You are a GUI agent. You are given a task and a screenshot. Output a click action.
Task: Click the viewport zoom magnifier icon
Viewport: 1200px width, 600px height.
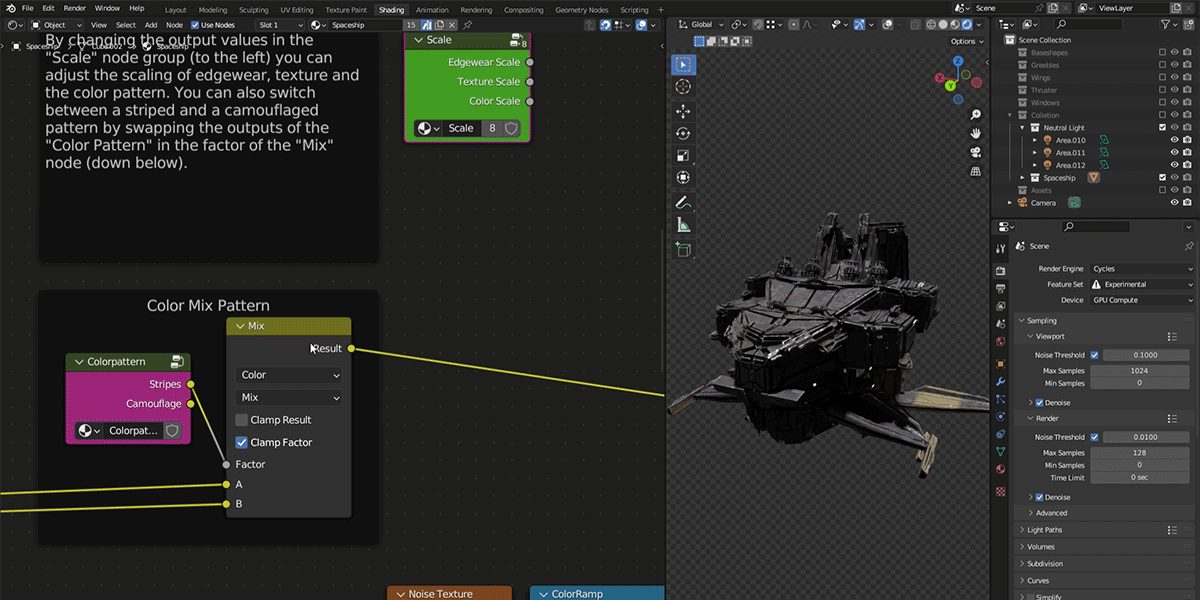(975, 114)
